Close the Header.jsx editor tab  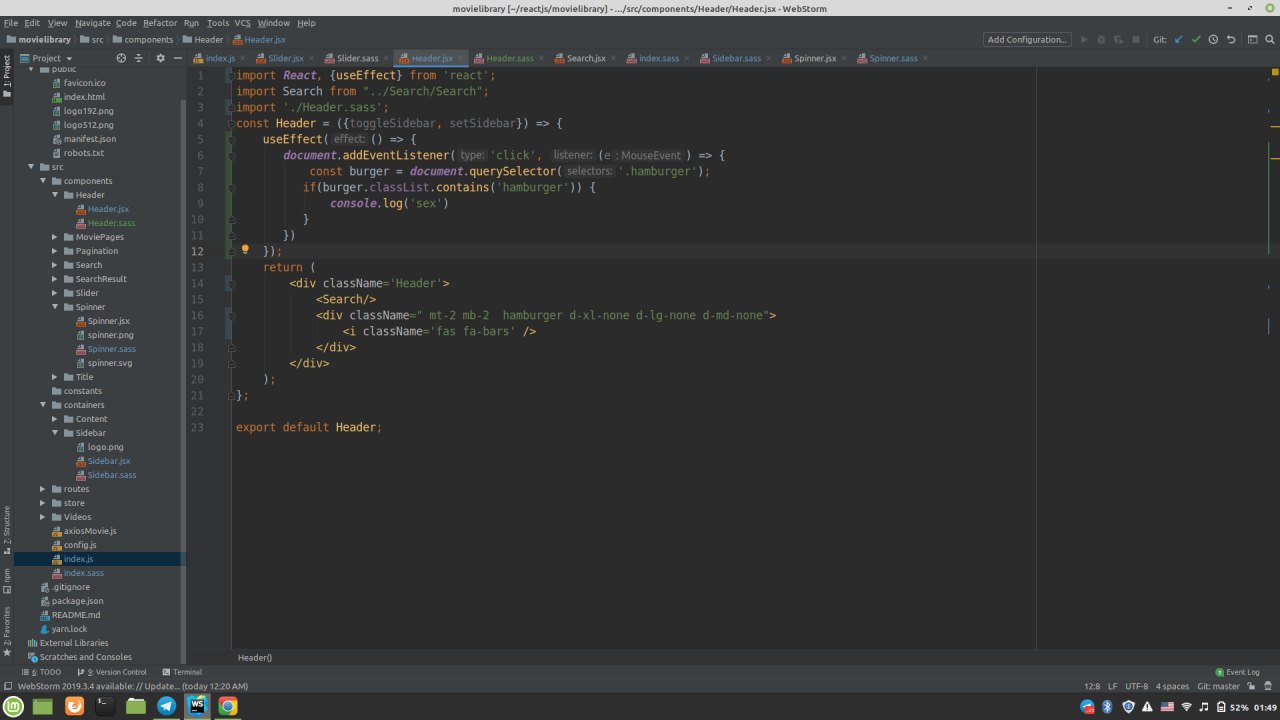(462, 58)
